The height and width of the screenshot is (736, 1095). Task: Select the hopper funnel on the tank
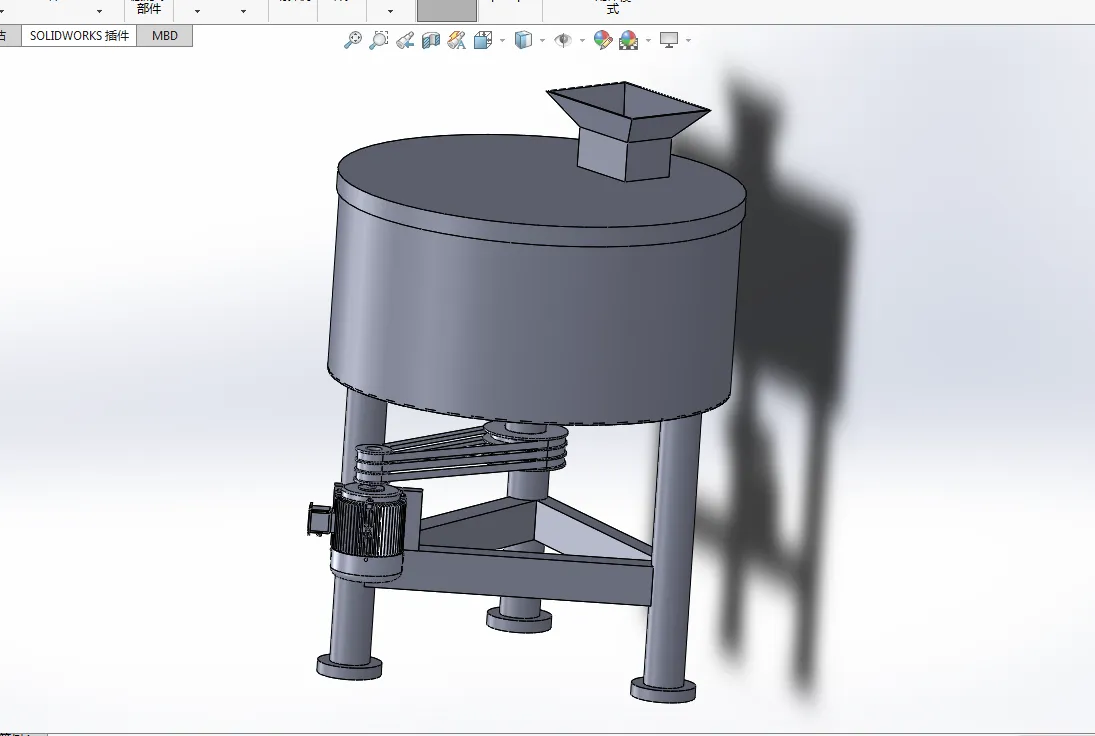[x=628, y=129]
